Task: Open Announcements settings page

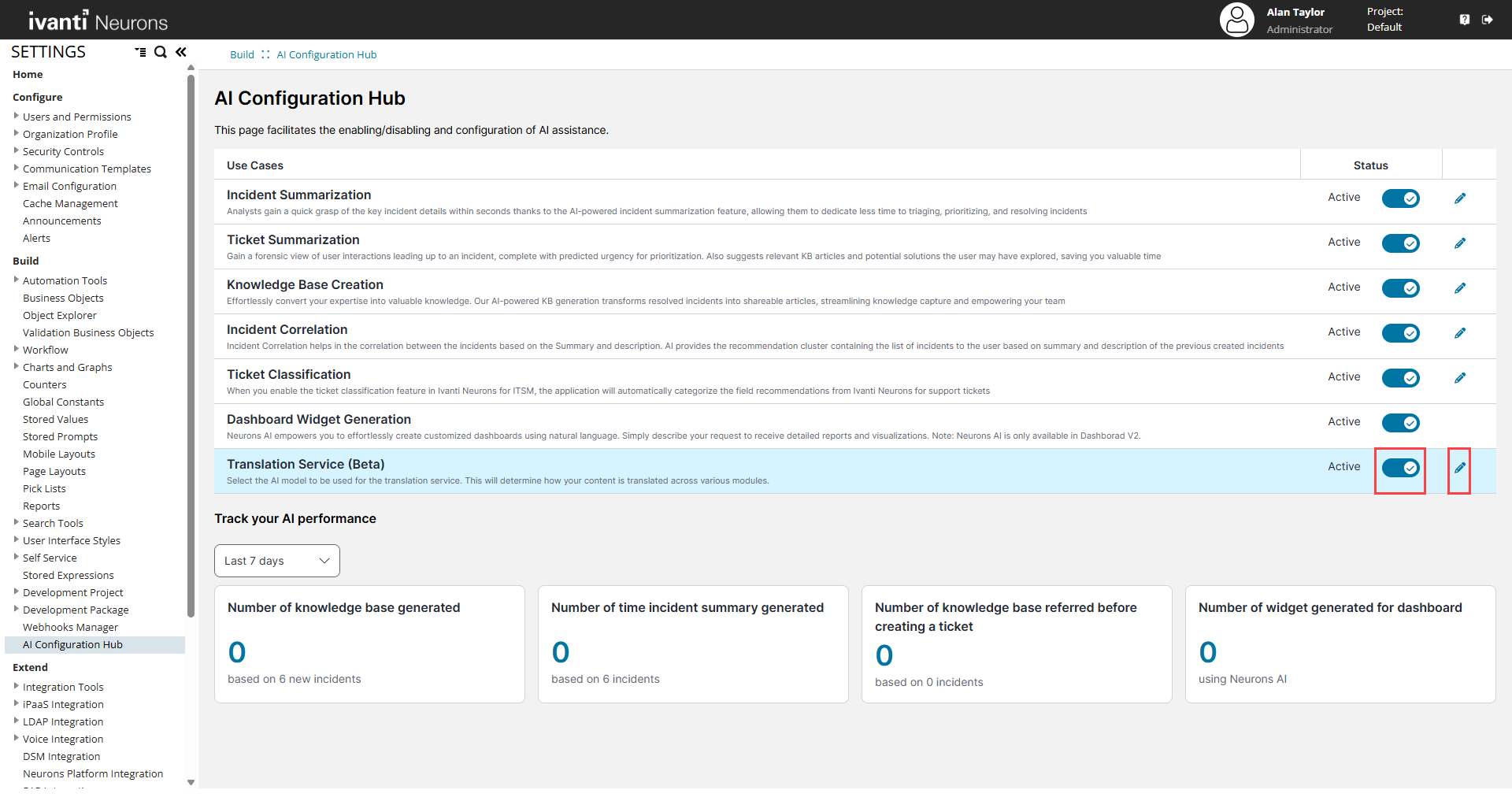Action: tap(62, 221)
